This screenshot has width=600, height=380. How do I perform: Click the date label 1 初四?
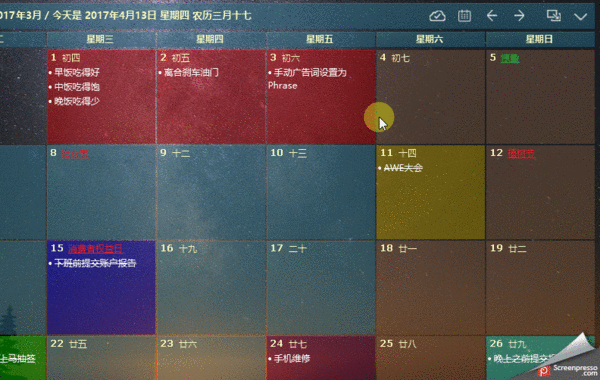(65, 58)
